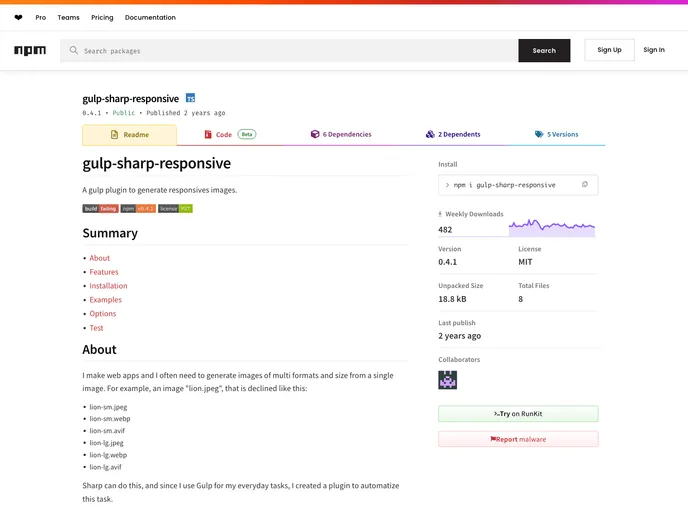The image size is (688, 512).
Task: Click the weekly downloads sparkline chart
Action: click(552, 228)
